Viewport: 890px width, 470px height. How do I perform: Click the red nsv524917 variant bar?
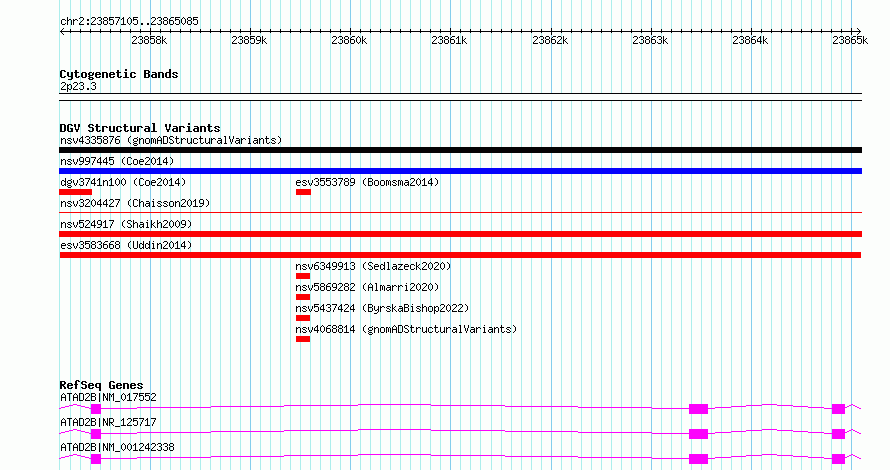(460, 234)
